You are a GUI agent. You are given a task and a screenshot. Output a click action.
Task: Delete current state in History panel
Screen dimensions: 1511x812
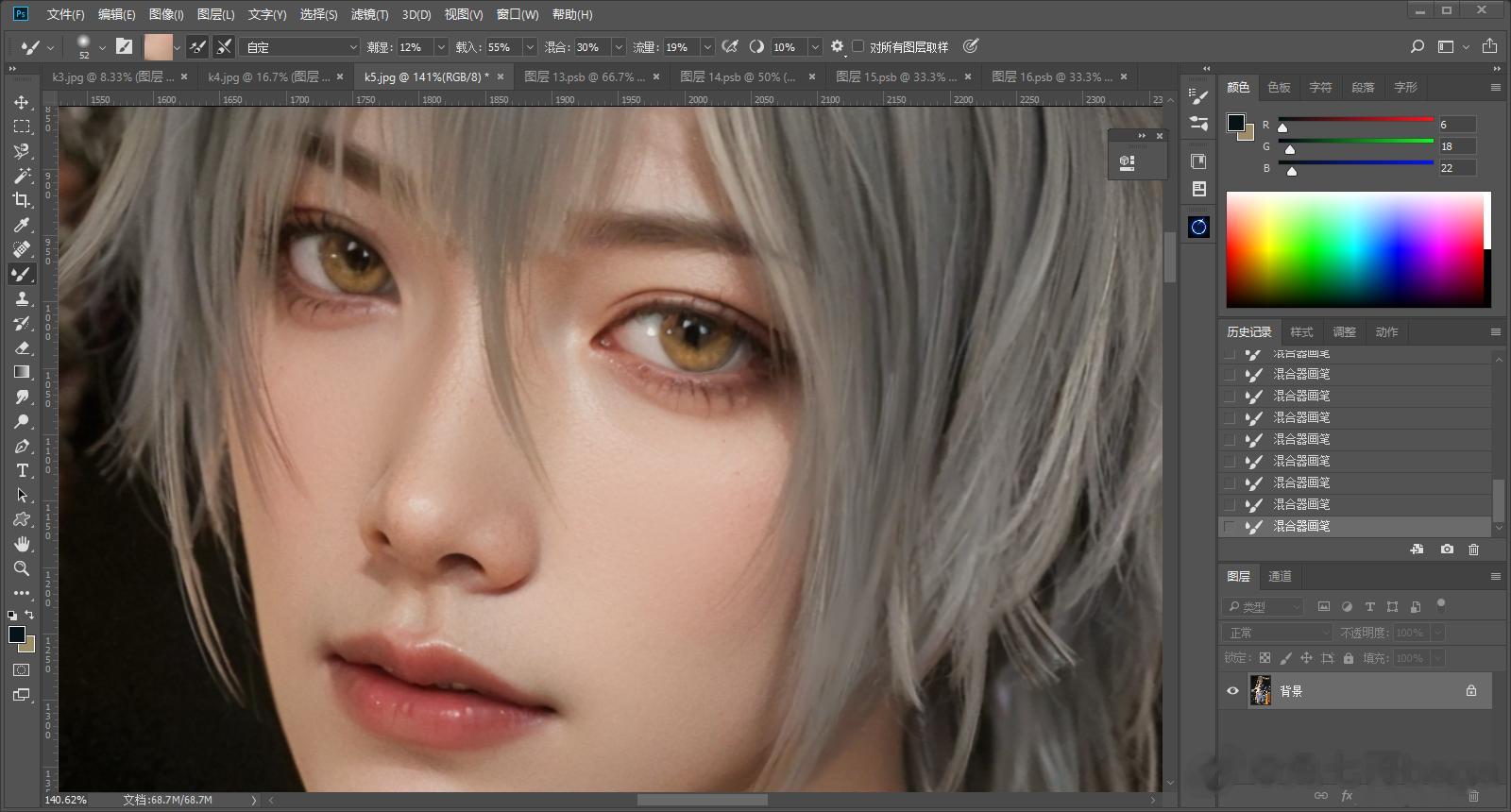point(1473,550)
